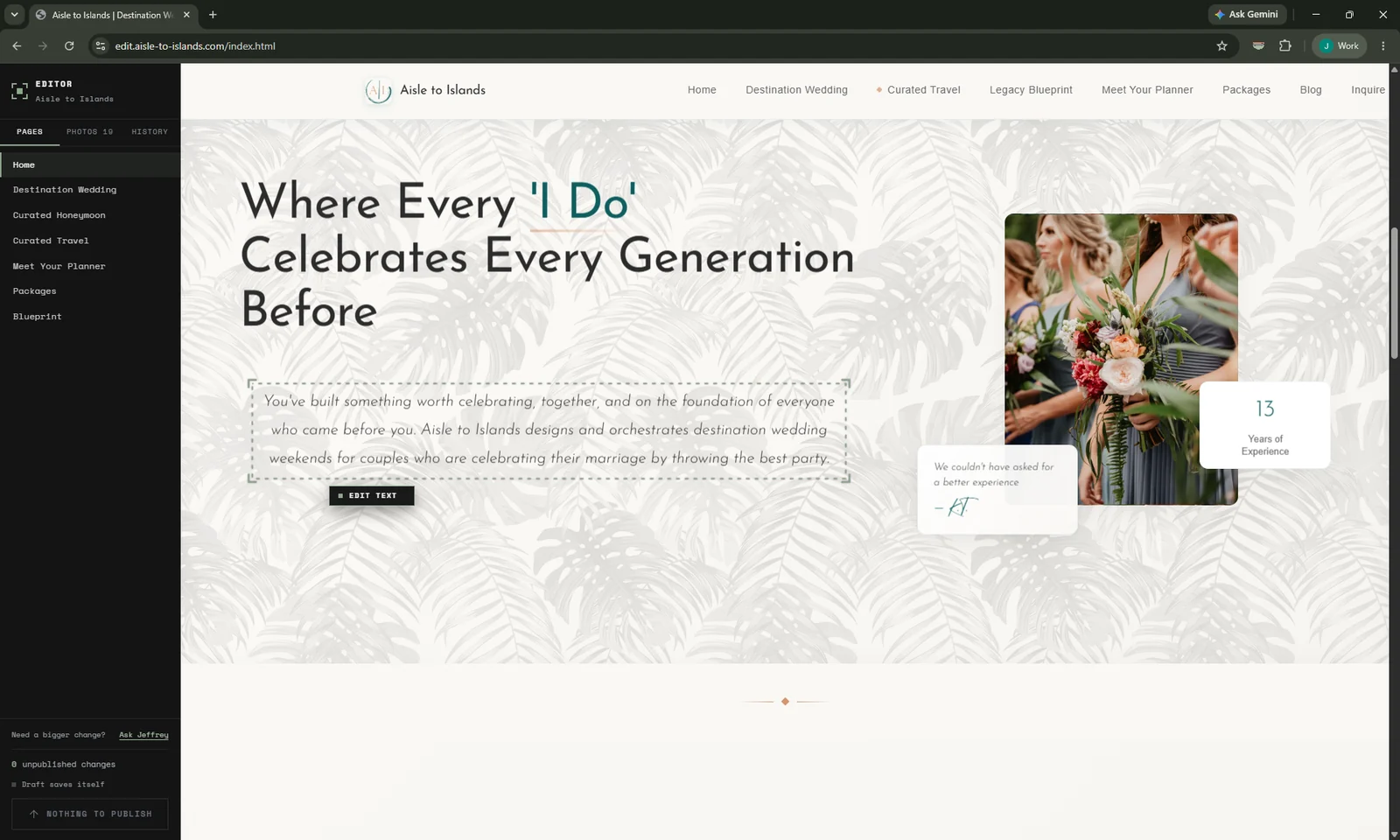Click the browser back arrow
The image size is (1400, 840).
[17, 45]
